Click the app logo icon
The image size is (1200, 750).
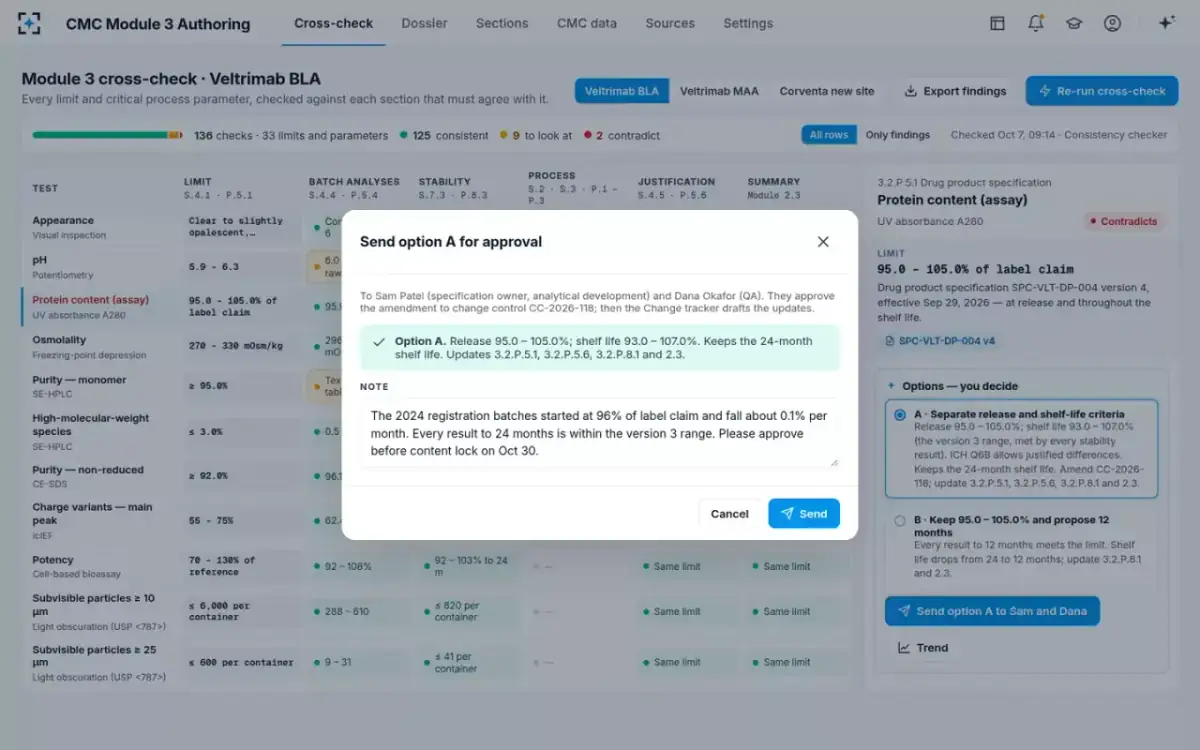pyautogui.click(x=30, y=23)
